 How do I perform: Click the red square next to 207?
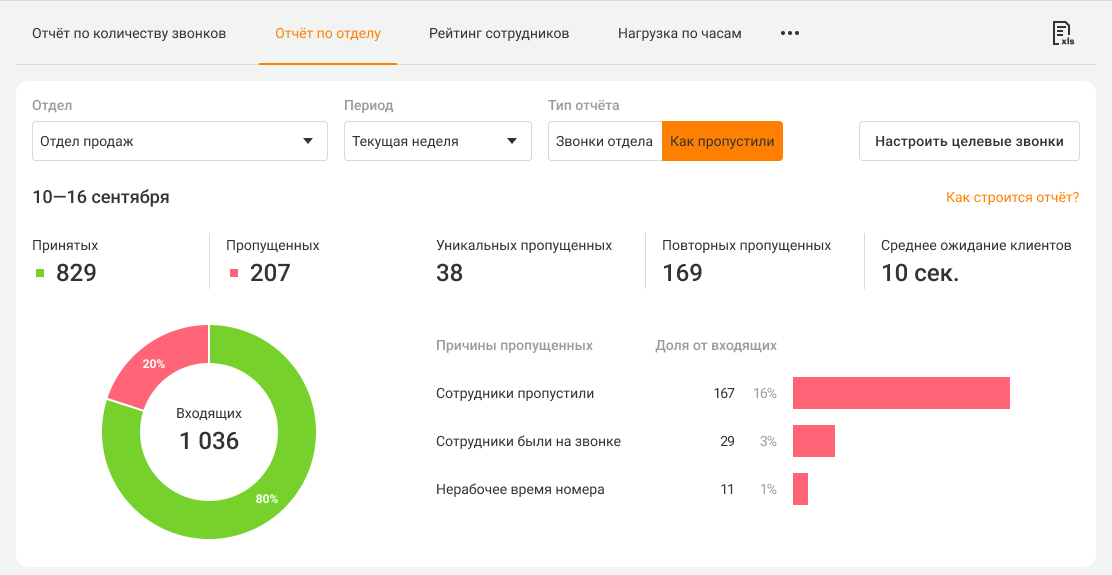tap(234, 273)
